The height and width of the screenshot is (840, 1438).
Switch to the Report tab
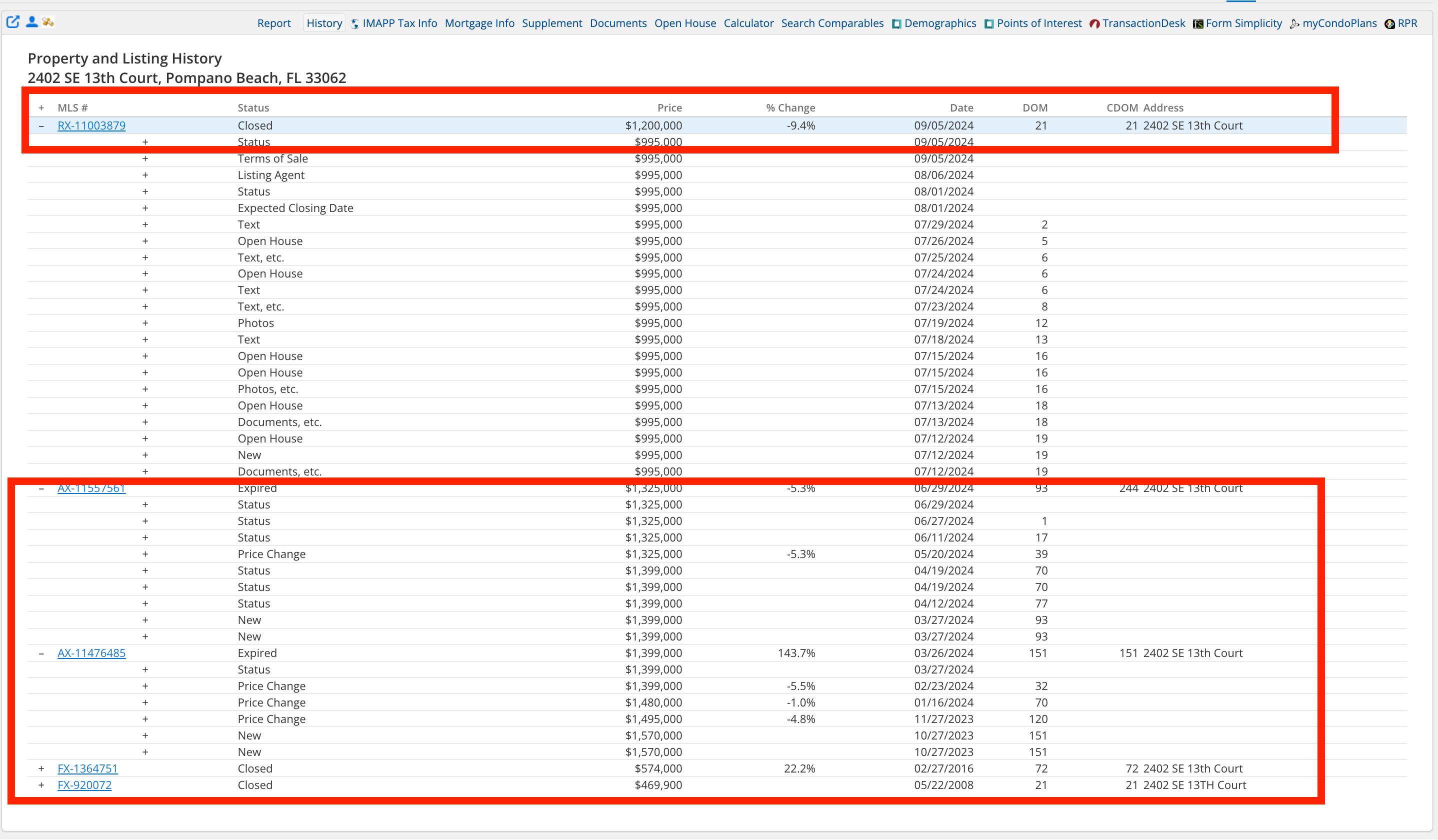pos(274,23)
